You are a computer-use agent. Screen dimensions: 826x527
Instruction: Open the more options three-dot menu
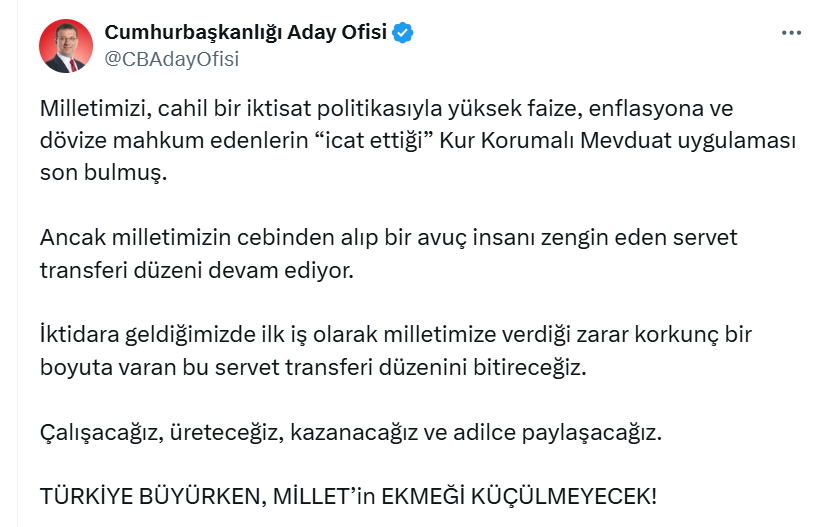[x=791, y=33]
